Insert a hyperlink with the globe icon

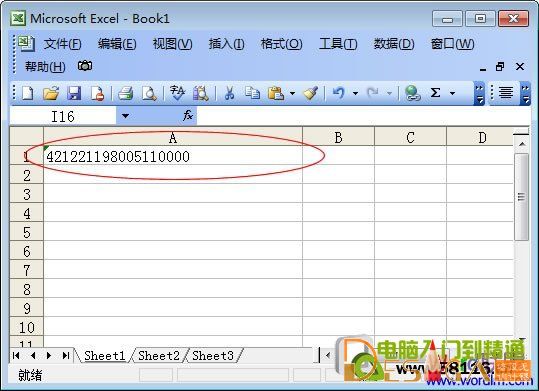pyautogui.click(x=412, y=93)
